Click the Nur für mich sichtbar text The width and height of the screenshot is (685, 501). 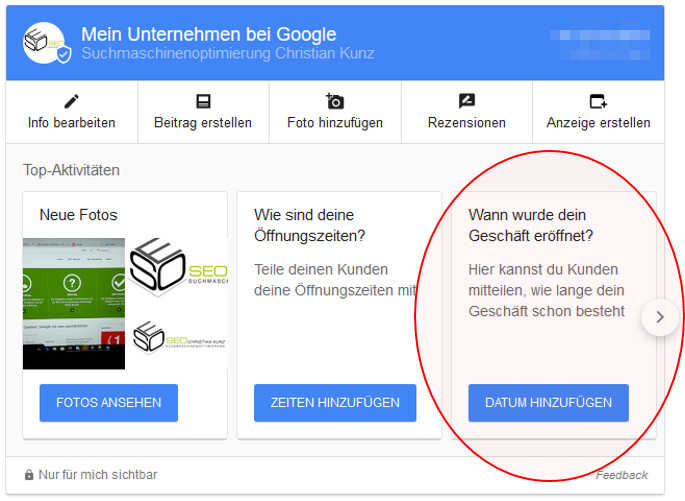(98, 475)
